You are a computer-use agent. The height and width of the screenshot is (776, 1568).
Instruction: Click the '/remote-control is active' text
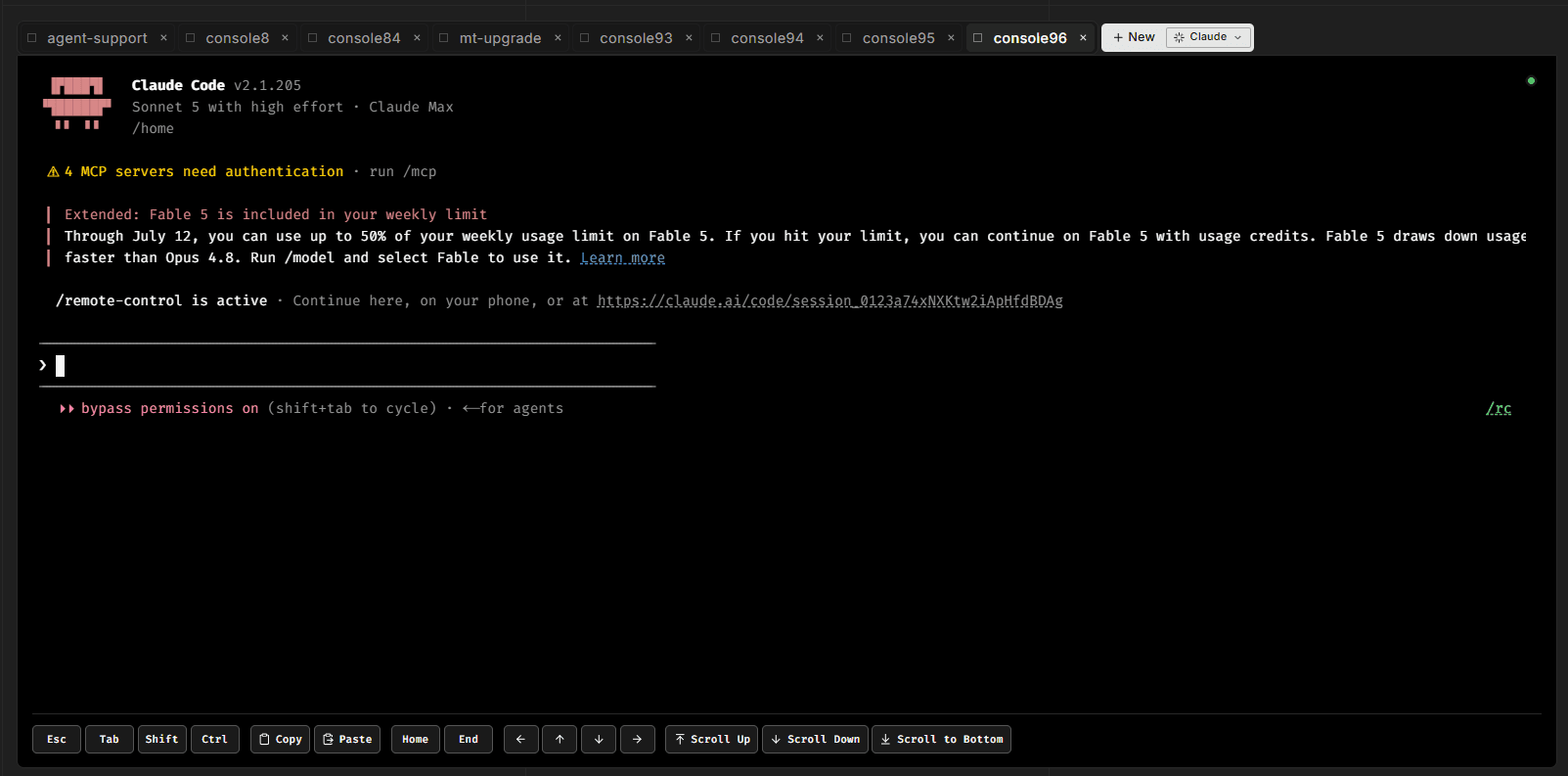[161, 300]
